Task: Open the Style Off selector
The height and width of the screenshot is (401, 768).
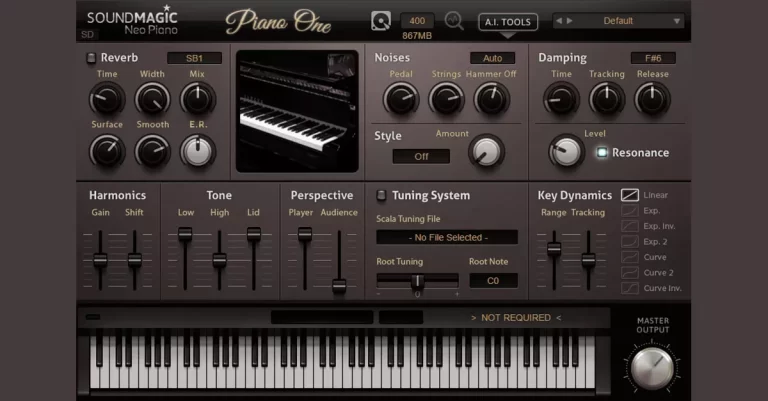Action: [x=421, y=156]
